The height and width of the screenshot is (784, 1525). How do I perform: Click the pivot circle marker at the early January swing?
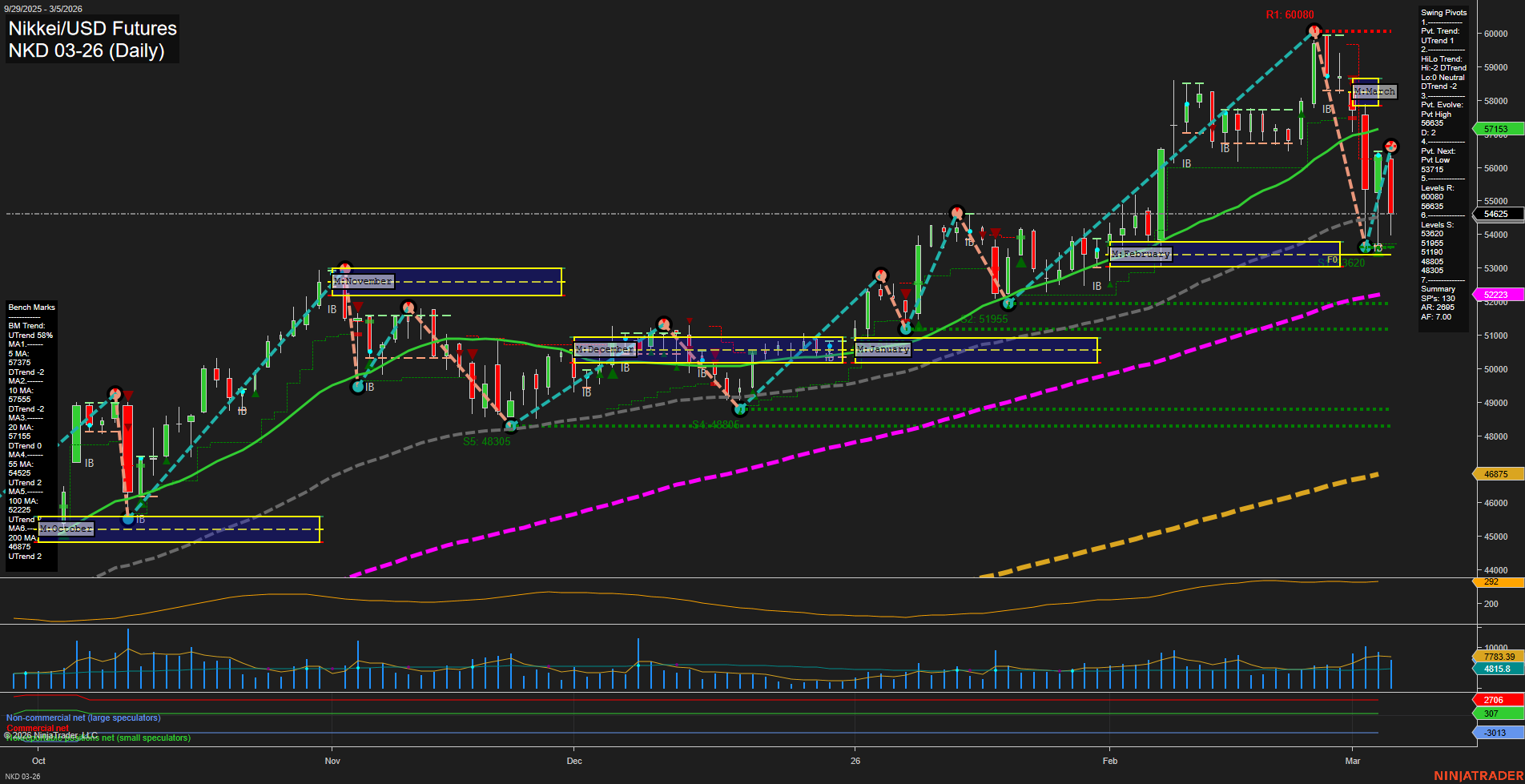click(x=880, y=275)
